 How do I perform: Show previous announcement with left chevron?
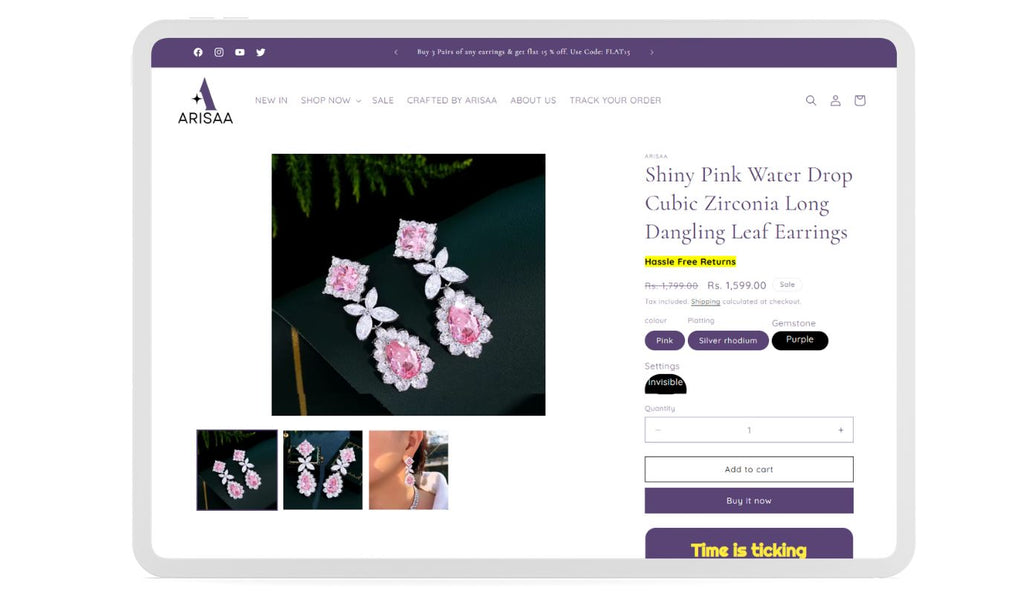click(396, 52)
